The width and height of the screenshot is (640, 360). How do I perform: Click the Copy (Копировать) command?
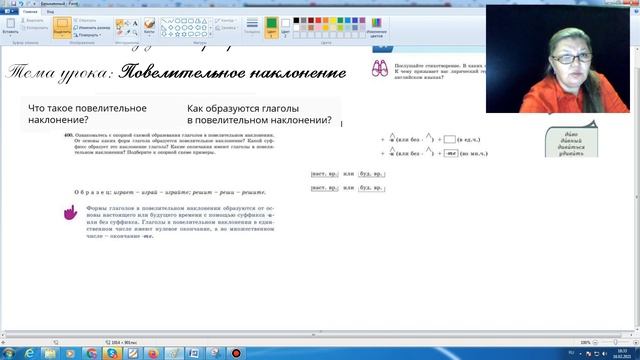pyautogui.click(x=34, y=28)
